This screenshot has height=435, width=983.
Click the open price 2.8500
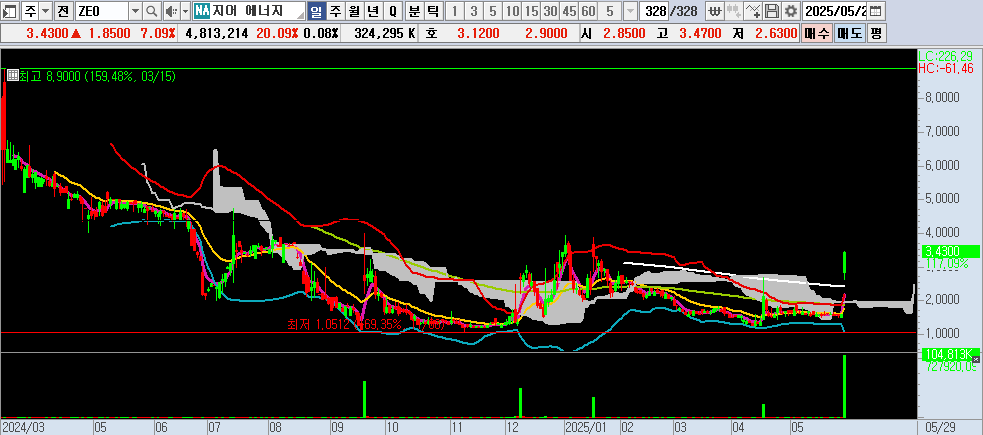coord(624,33)
